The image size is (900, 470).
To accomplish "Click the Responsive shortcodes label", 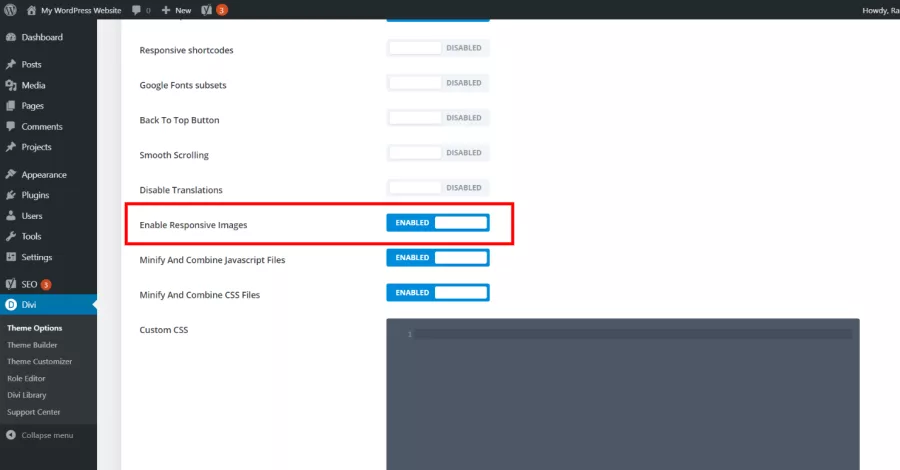I will pos(187,50).
